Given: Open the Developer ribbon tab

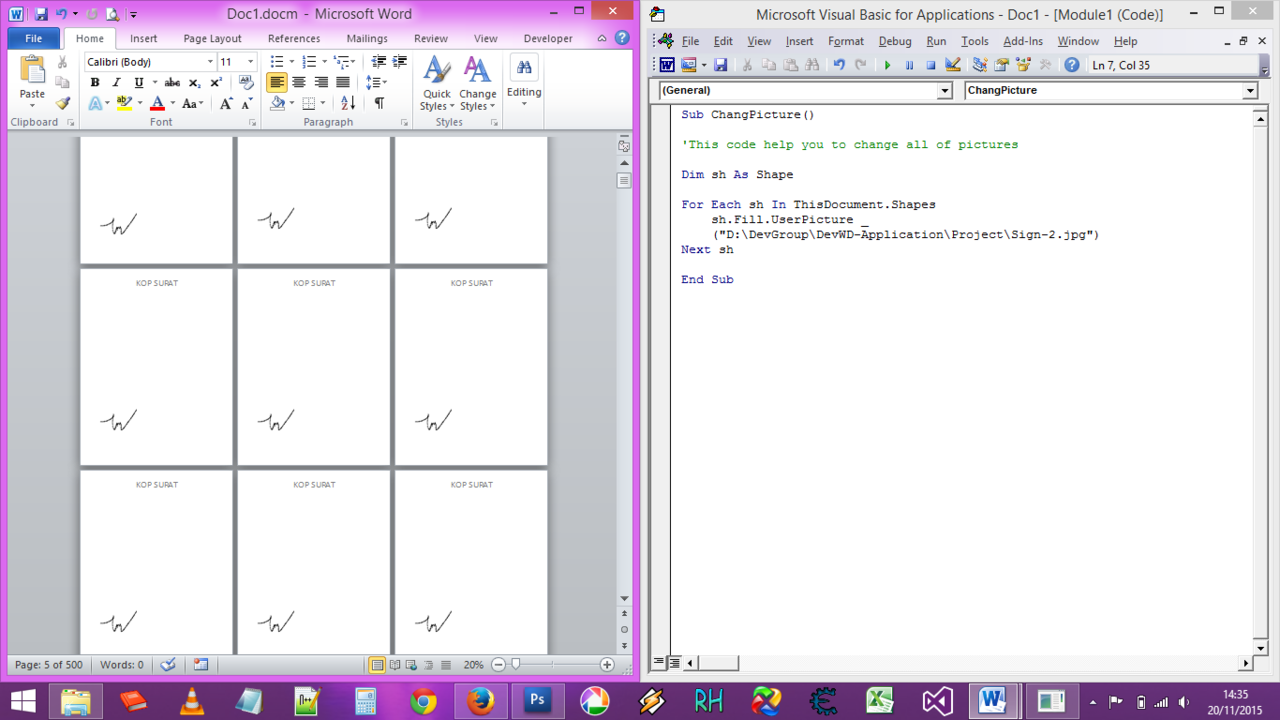Looking at the screenshot, I should (x=548, y=39).
